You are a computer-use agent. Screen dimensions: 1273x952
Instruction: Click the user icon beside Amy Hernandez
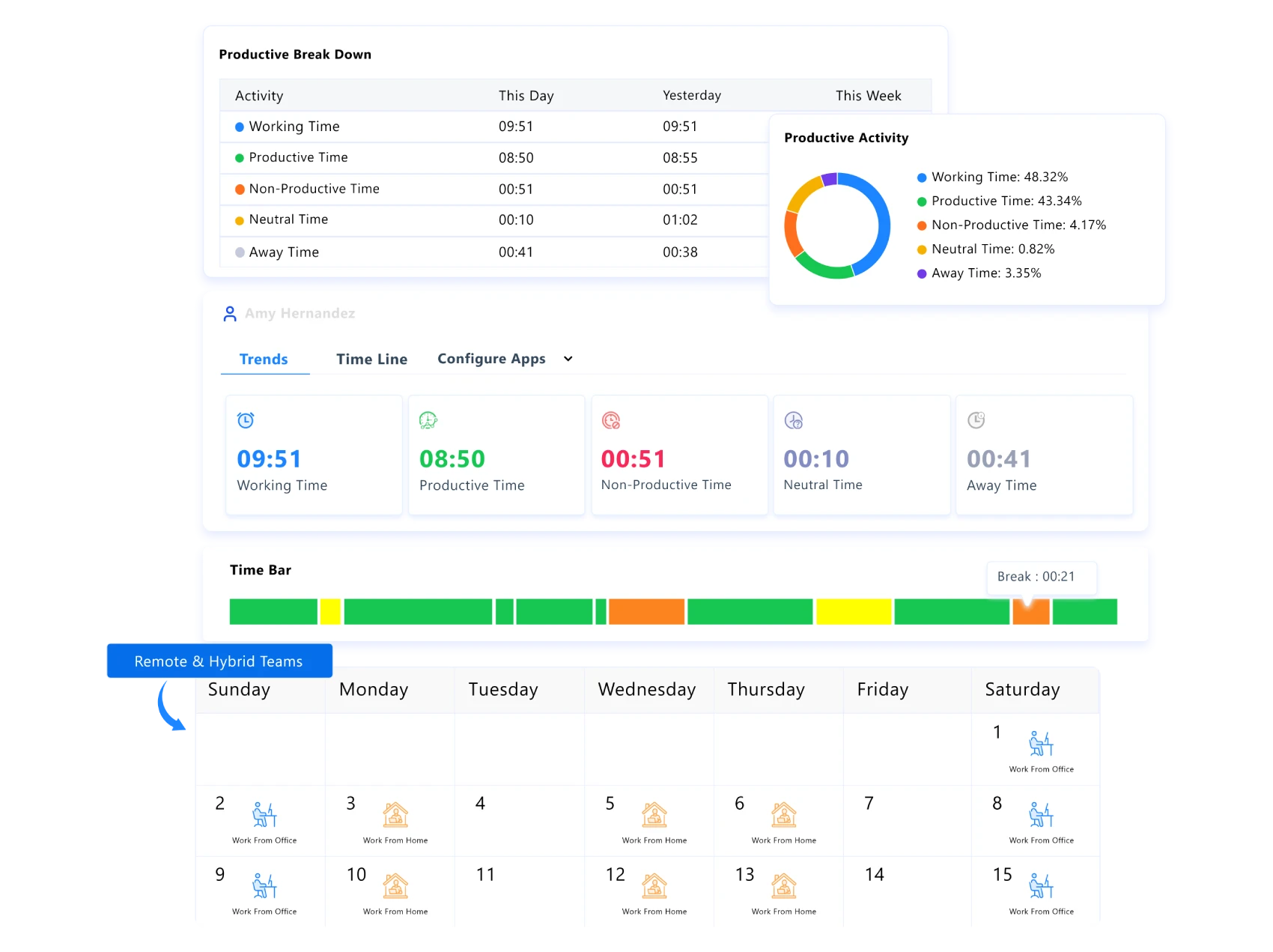pos(230,313)
